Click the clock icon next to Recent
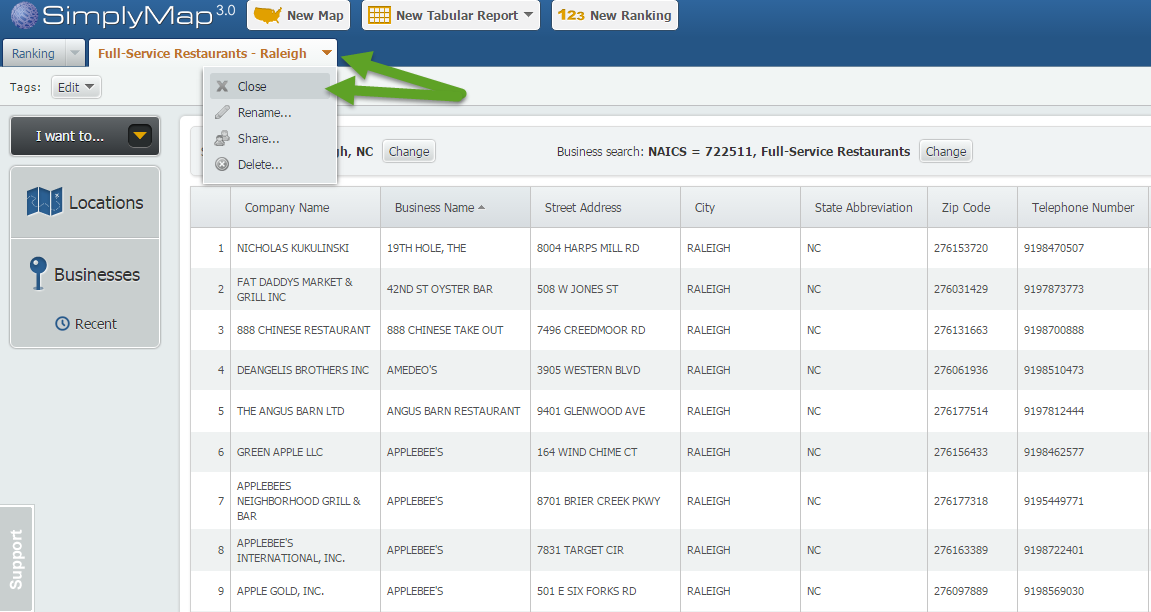Screen dimensions: 1151x612 [x=62, y=324]
